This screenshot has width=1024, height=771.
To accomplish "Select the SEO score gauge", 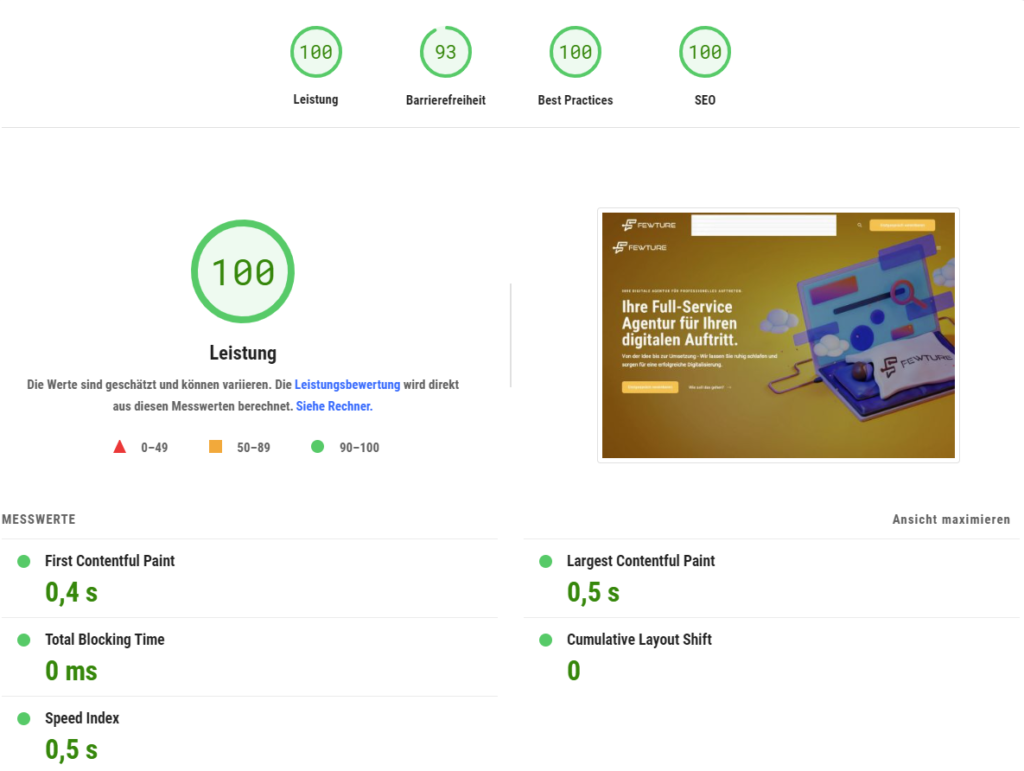I will tap(705, 52).
